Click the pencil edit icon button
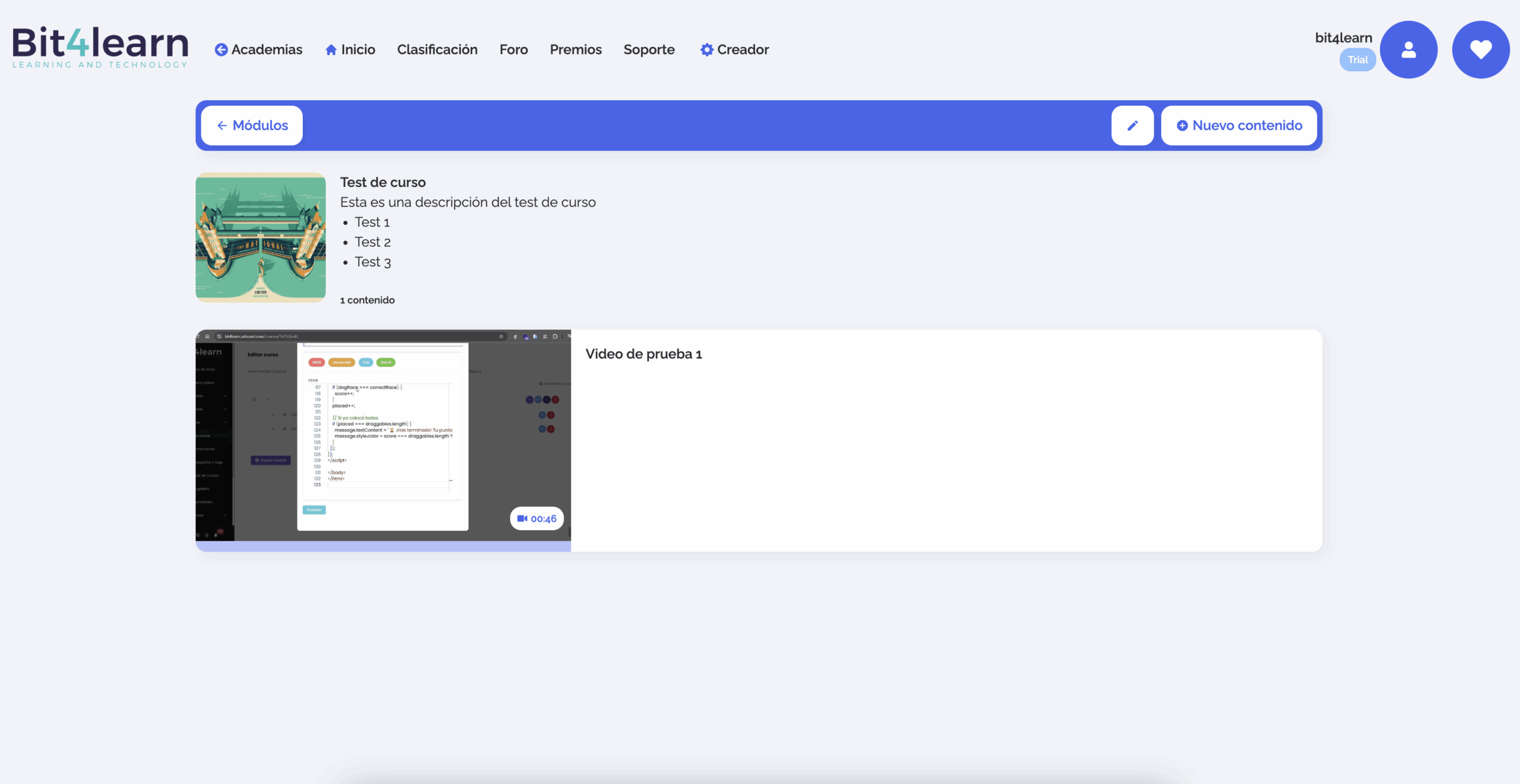The height and width of the screenshot is (784, 1520). pos(1132,125)
